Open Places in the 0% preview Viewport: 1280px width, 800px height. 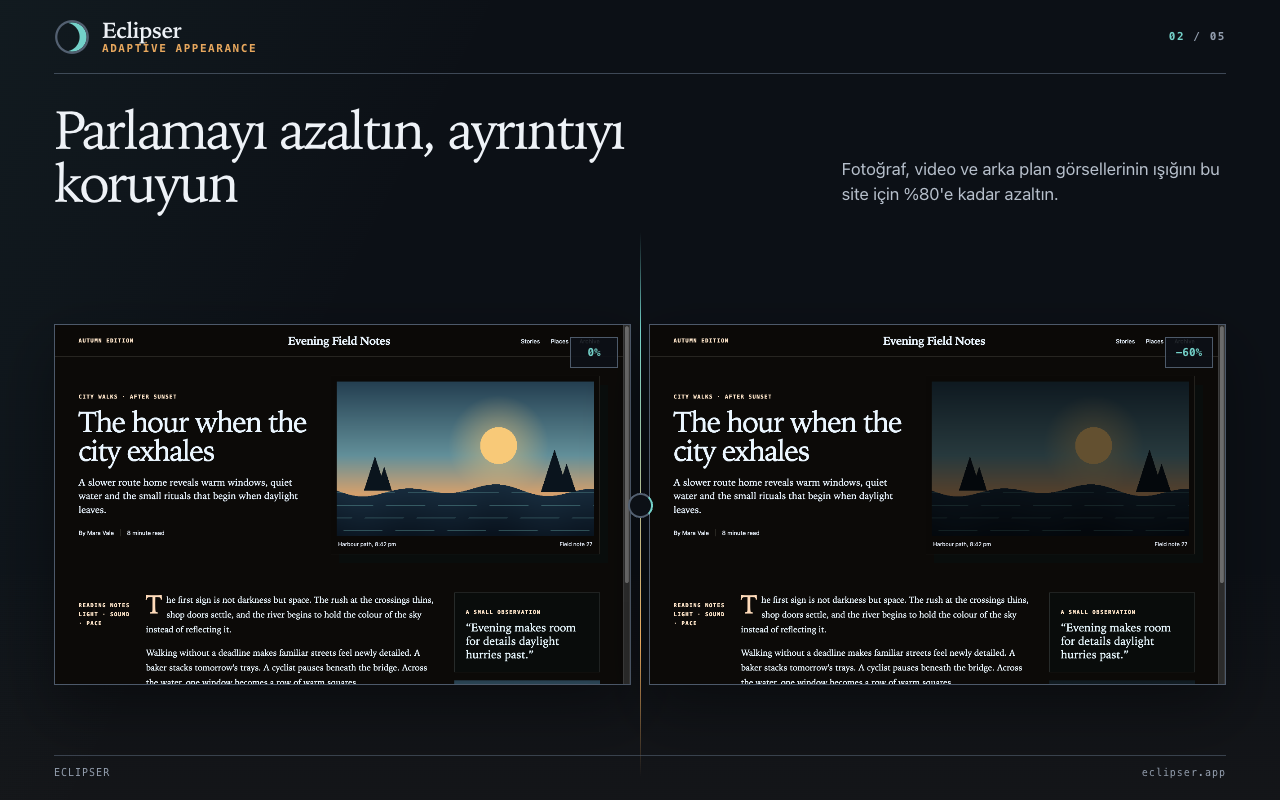pyautogui.click(x=559, y=342)
